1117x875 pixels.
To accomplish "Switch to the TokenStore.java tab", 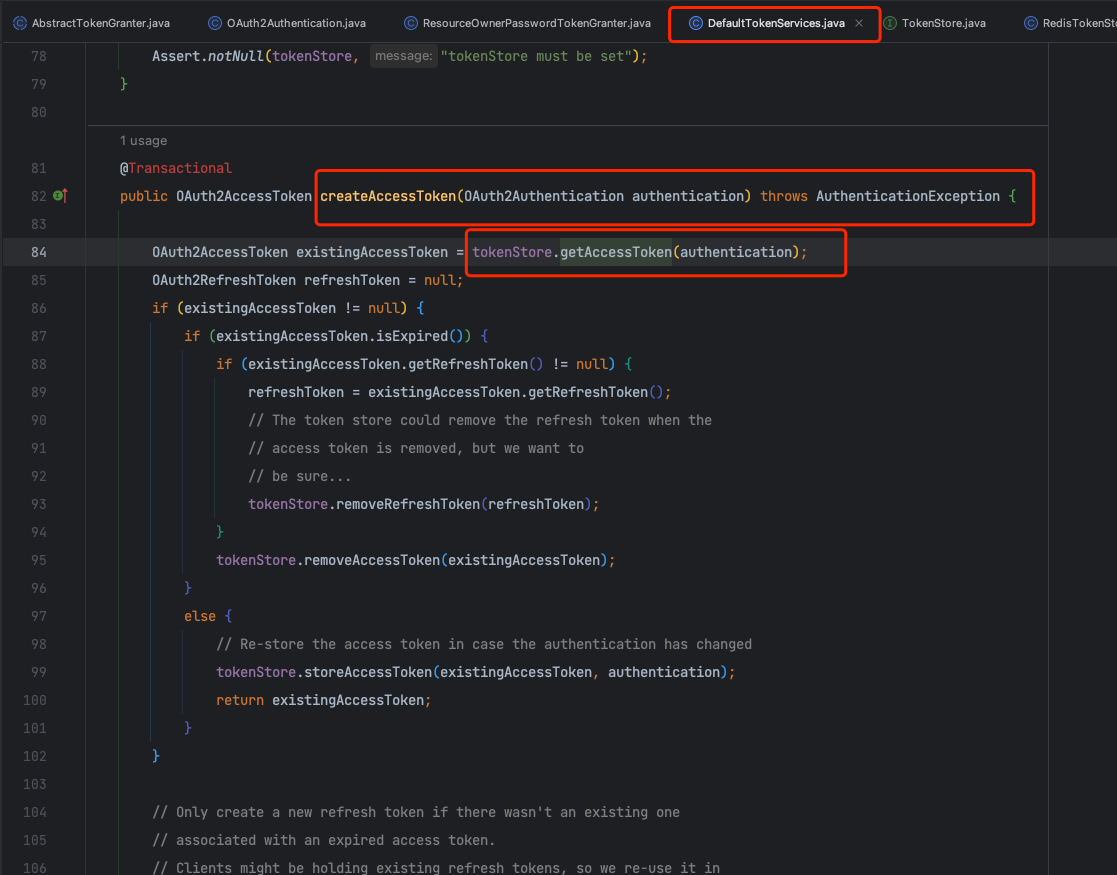I will click(x=943, y=23).
